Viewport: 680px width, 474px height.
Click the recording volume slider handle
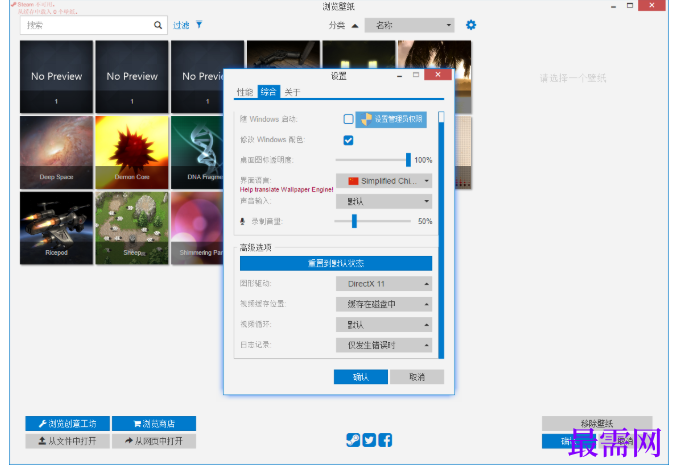354,221
